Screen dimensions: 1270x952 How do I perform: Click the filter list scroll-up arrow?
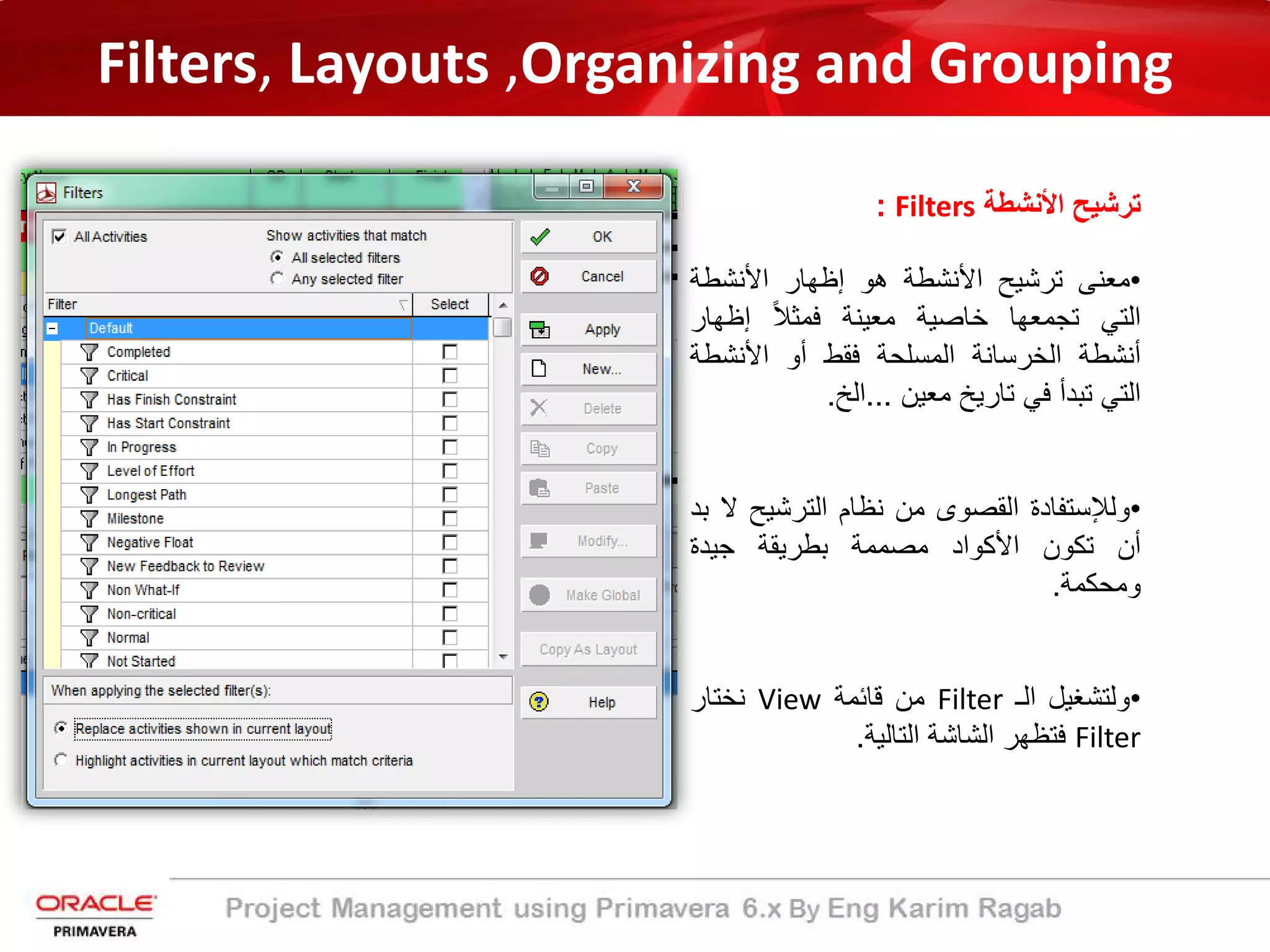click(503, 305)
